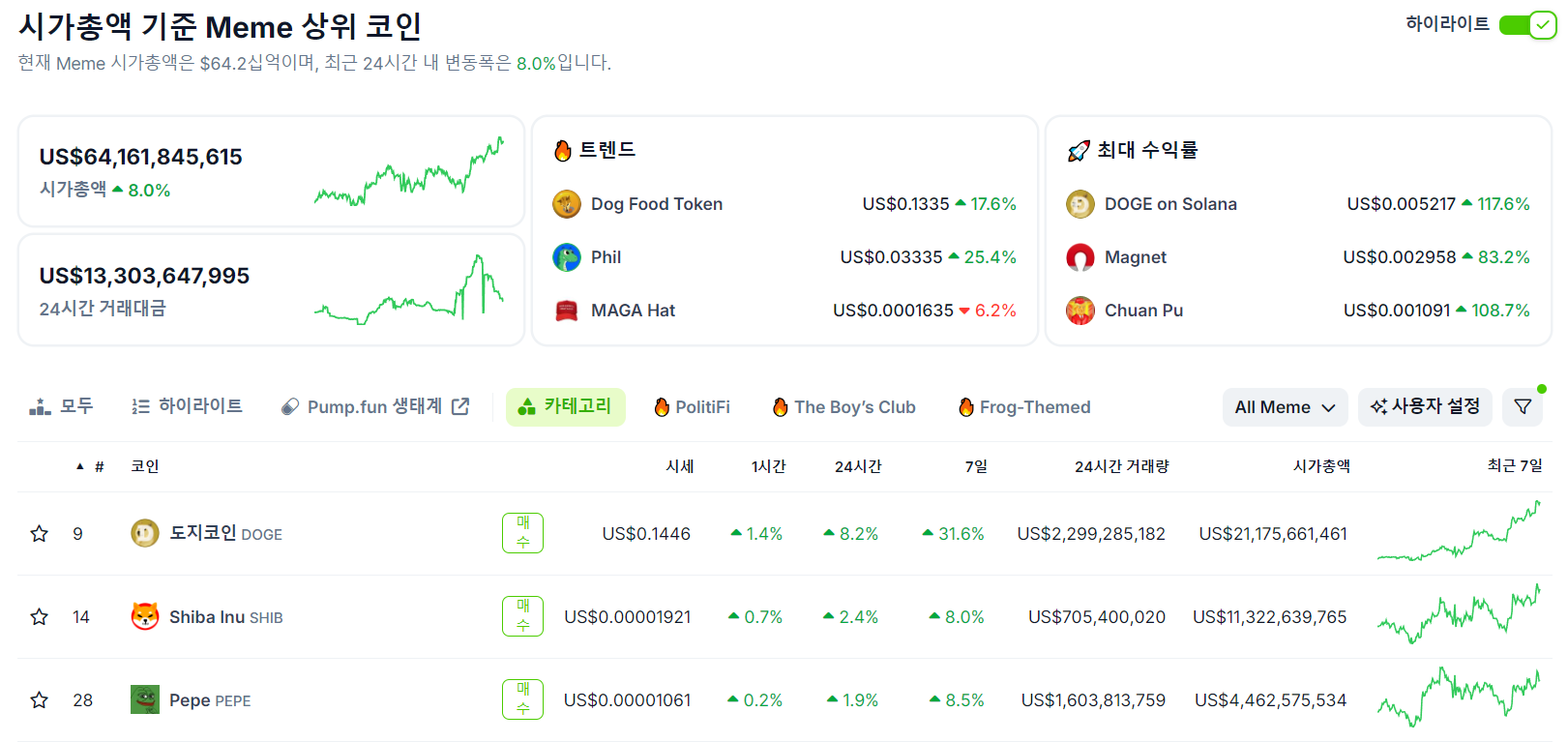The height and width of the screenshot is (742, 1568).
Task: Click the 24시간 거래대금 sparkline chart
Action: 409,289
